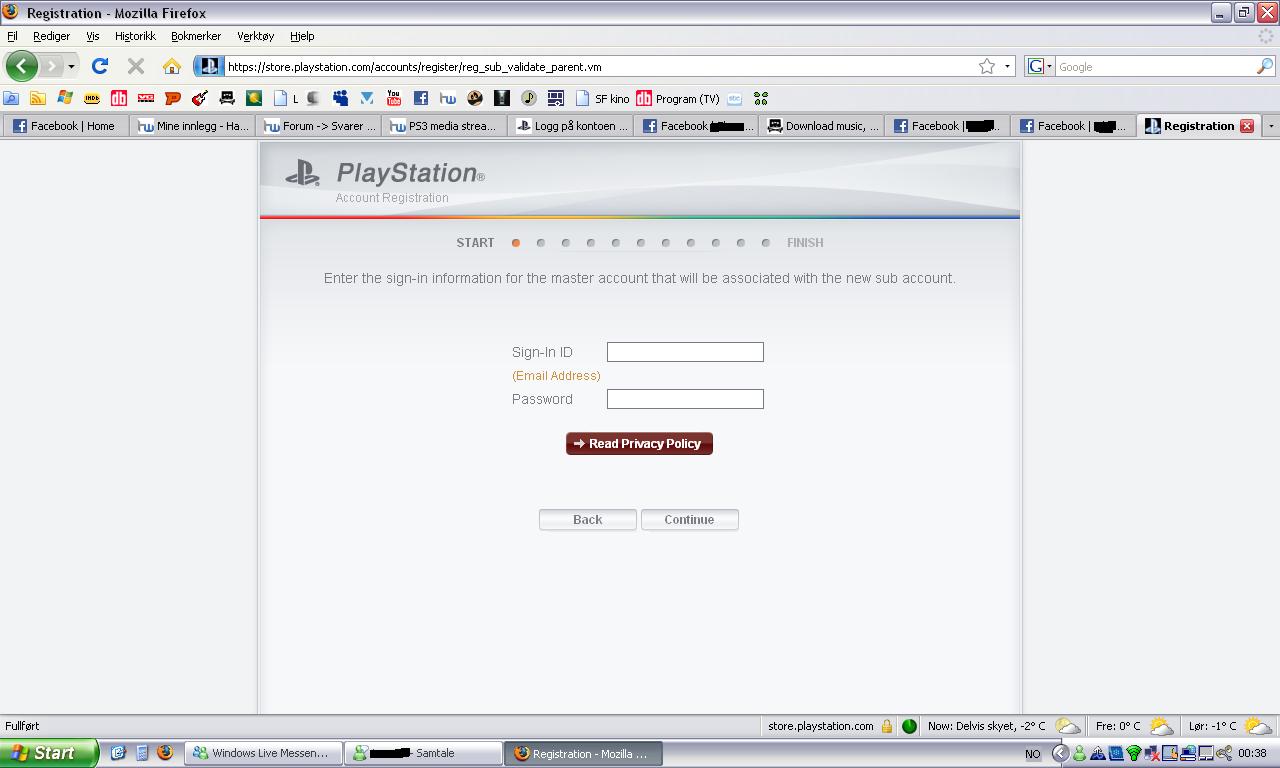Go back with the green Back arrow
1280x768 pixels.
tap(21, 66)
